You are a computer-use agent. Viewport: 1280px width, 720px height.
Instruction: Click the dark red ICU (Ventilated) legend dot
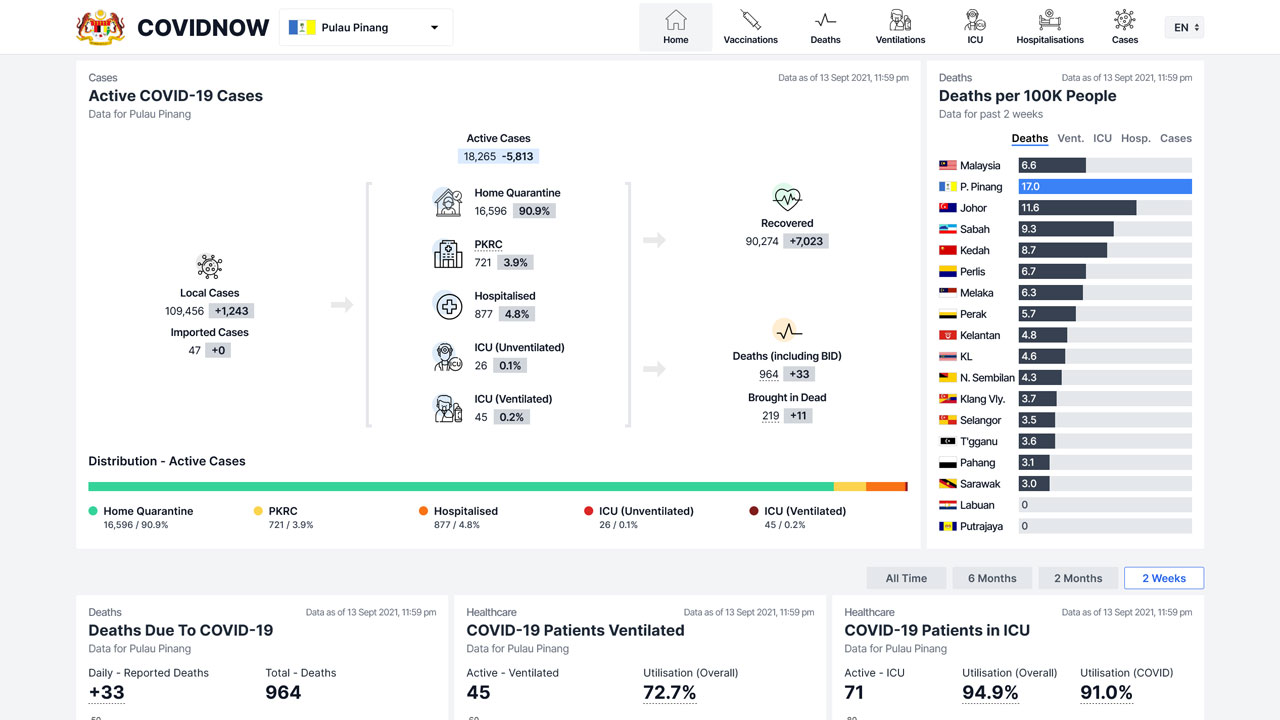coord(754,511)
